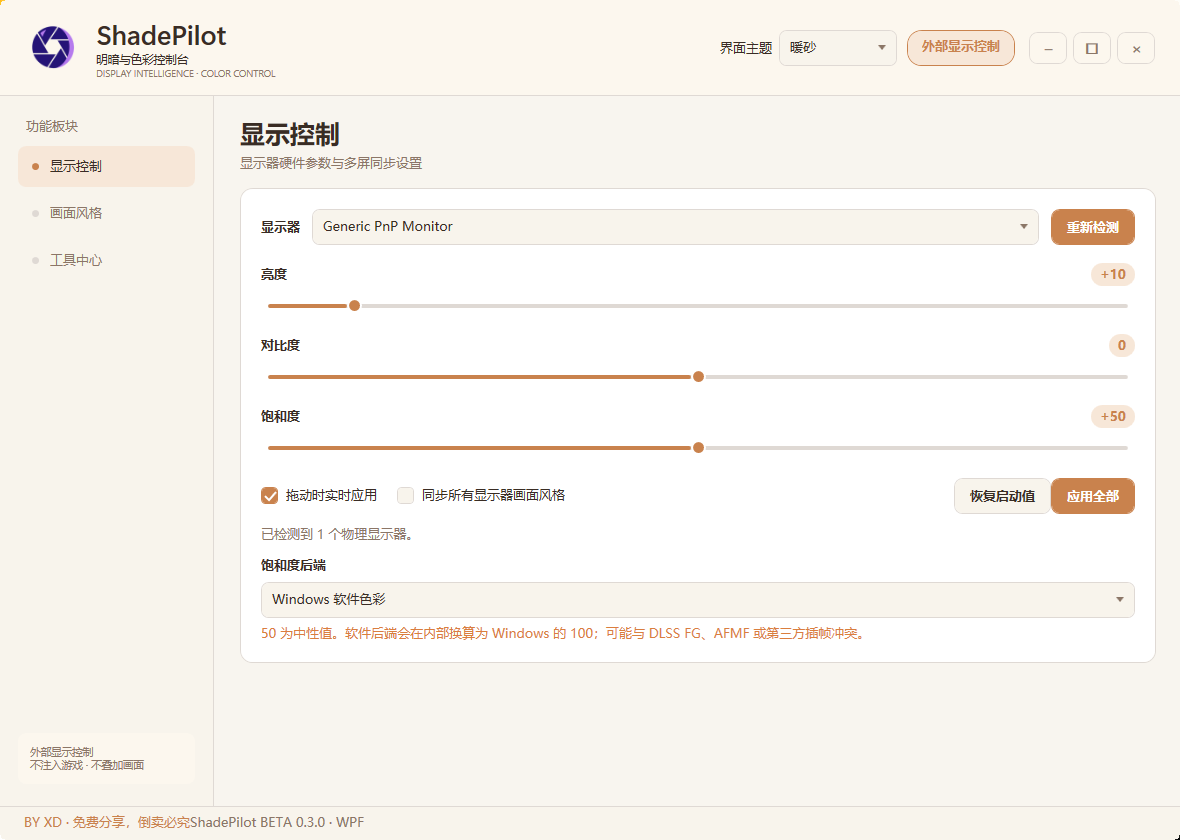Click the ShadePilot BETA 0.3.0 version text
The image size is (1180, 840).
click(x=277, y=822)
